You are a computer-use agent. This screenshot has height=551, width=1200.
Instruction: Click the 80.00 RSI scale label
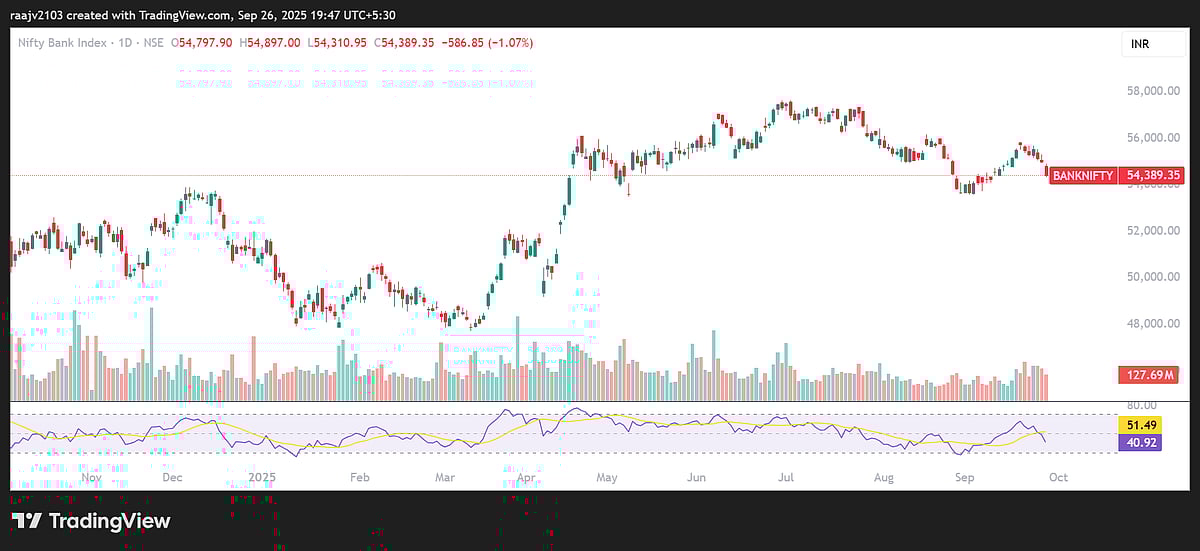point(1142,405)
